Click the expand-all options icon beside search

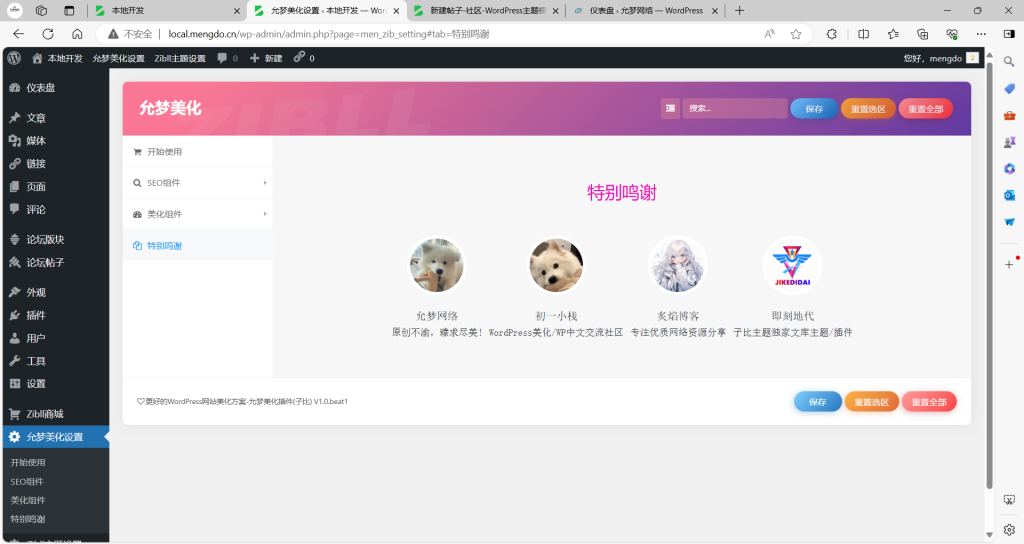(x=670, y=109)
